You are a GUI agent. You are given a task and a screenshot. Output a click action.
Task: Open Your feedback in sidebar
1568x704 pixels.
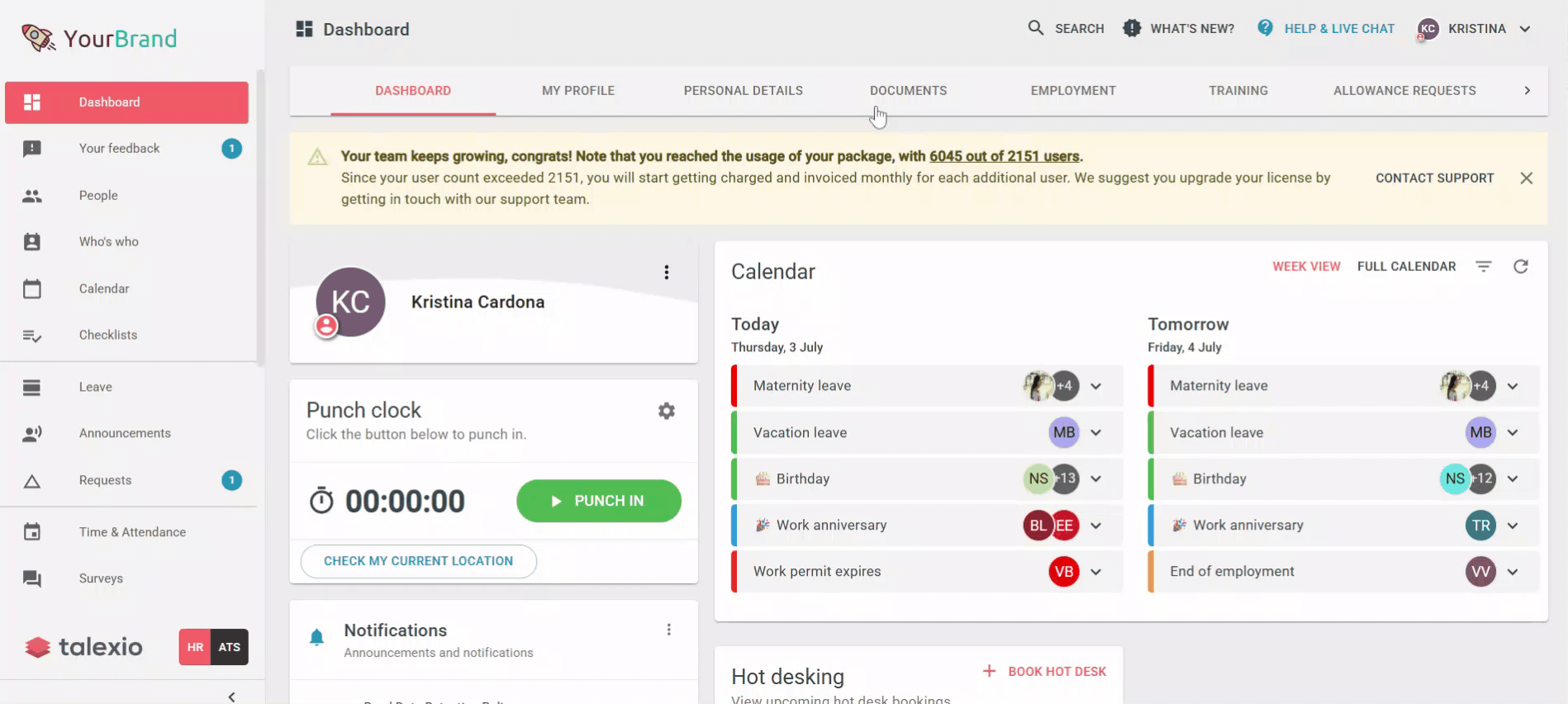click(126, 149)
